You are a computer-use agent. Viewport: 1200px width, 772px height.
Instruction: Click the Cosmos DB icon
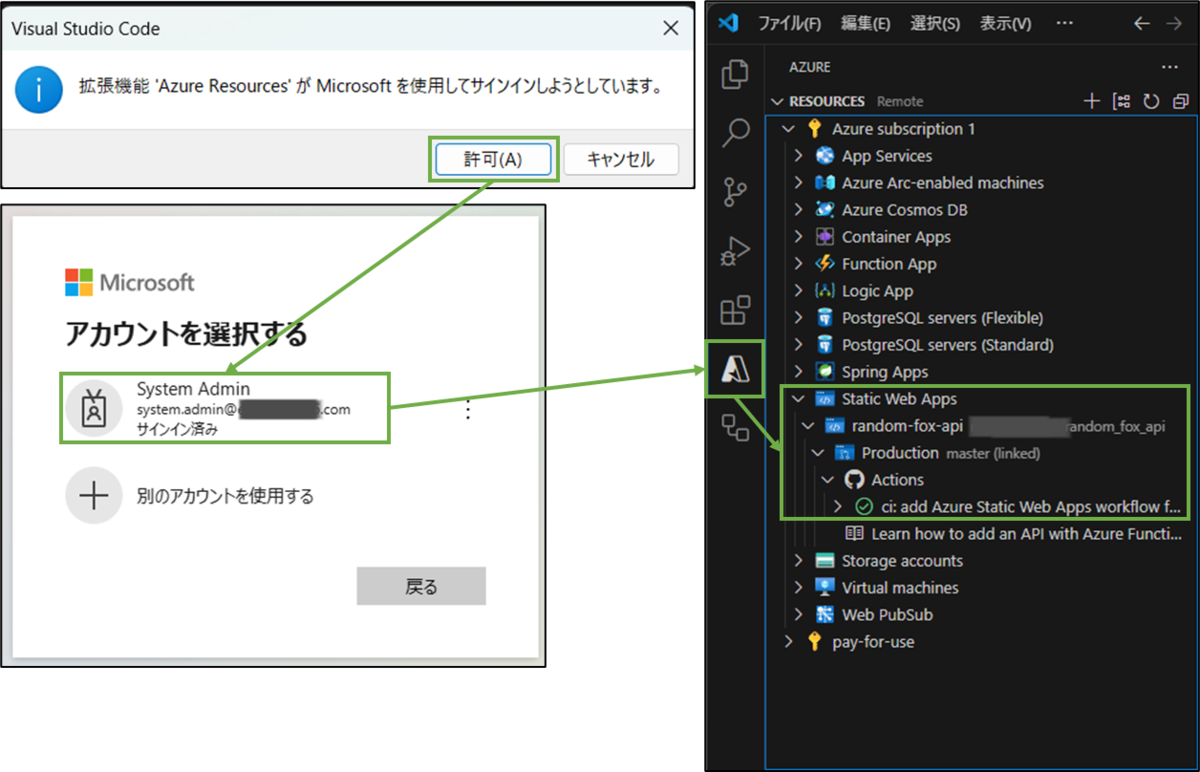pos(825,210)
